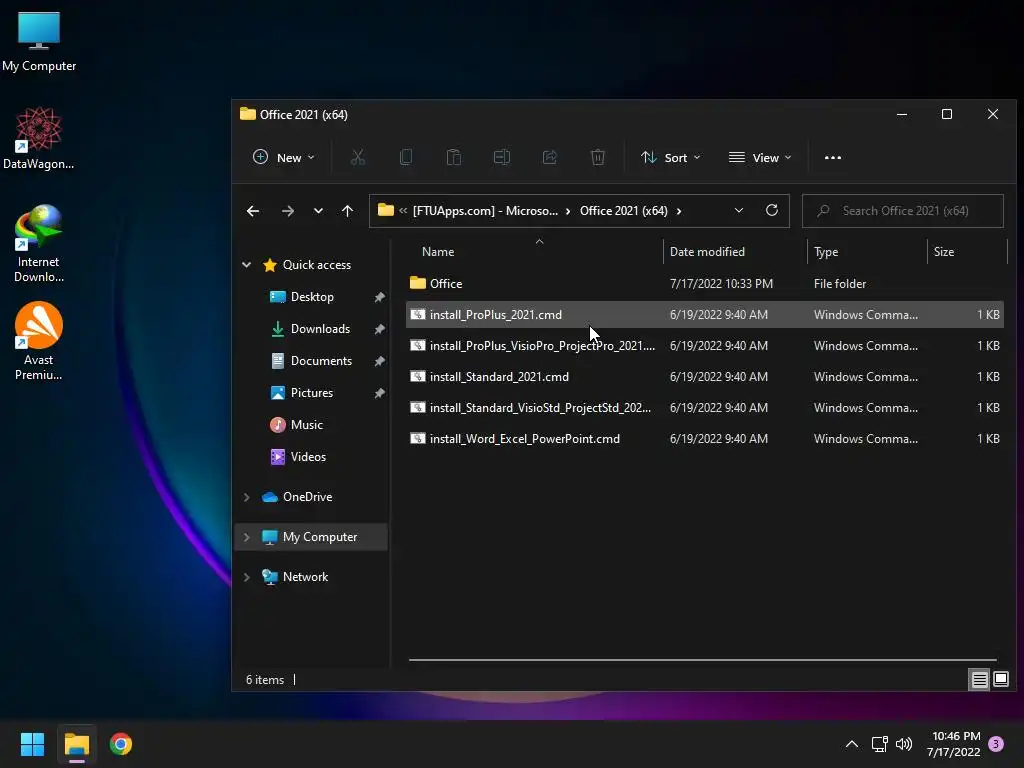
Task: Refresh the Office 2021 folder
Action: point(772,210)
